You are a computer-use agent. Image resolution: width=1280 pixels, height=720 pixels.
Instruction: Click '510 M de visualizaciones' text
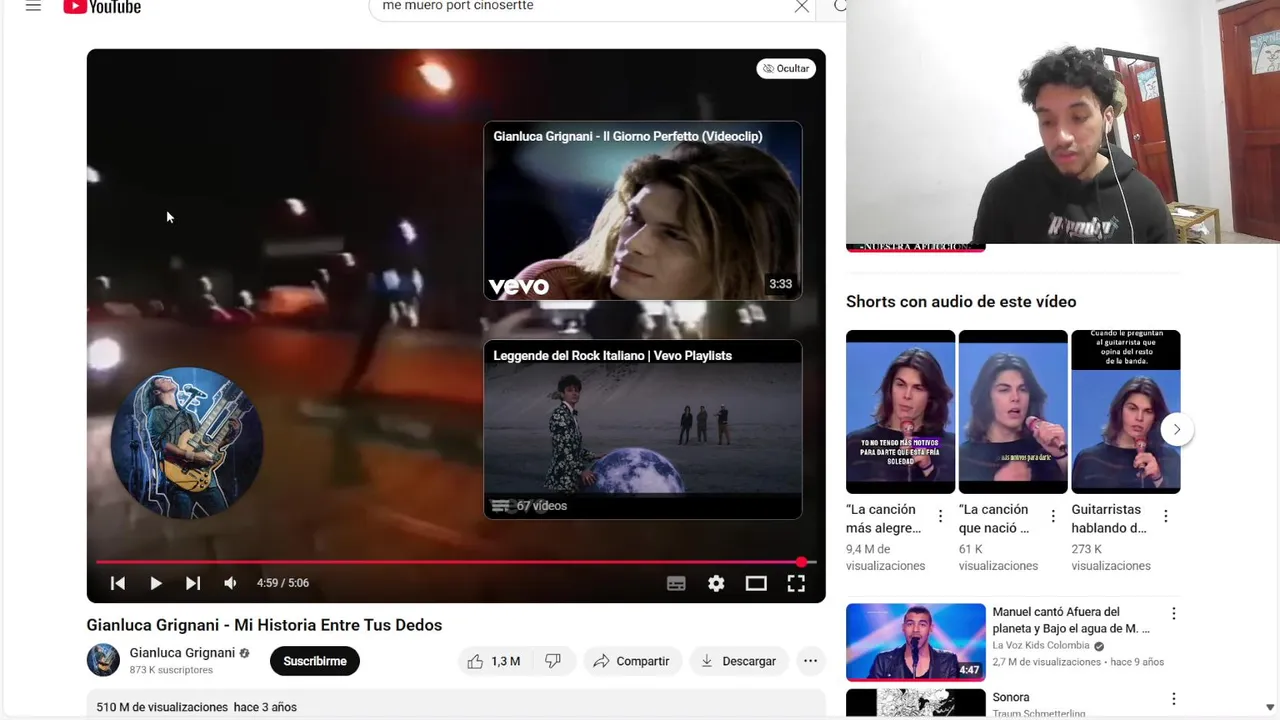[162, 707]
